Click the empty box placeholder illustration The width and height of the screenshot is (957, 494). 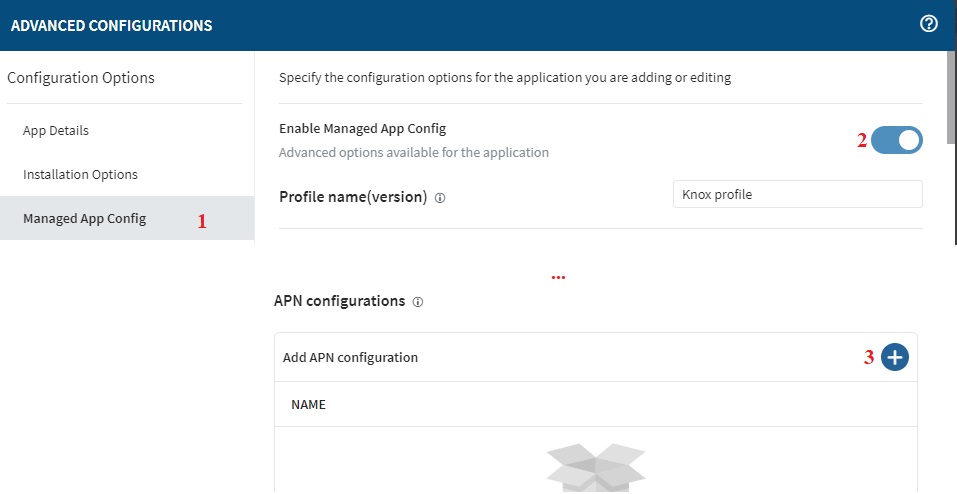click(x=596, y=470)
